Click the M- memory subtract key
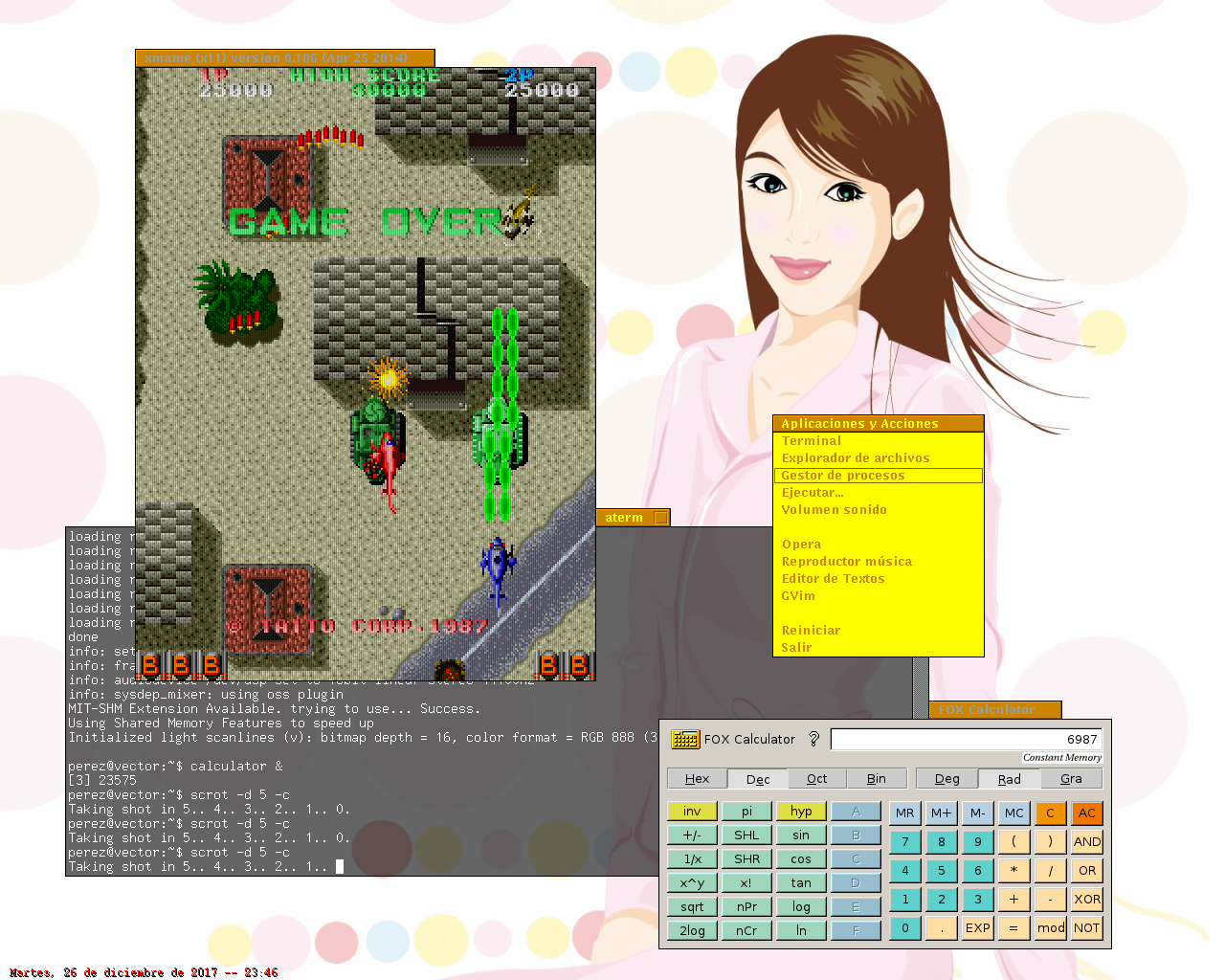Screen dimensions: 1225x980 978,813
